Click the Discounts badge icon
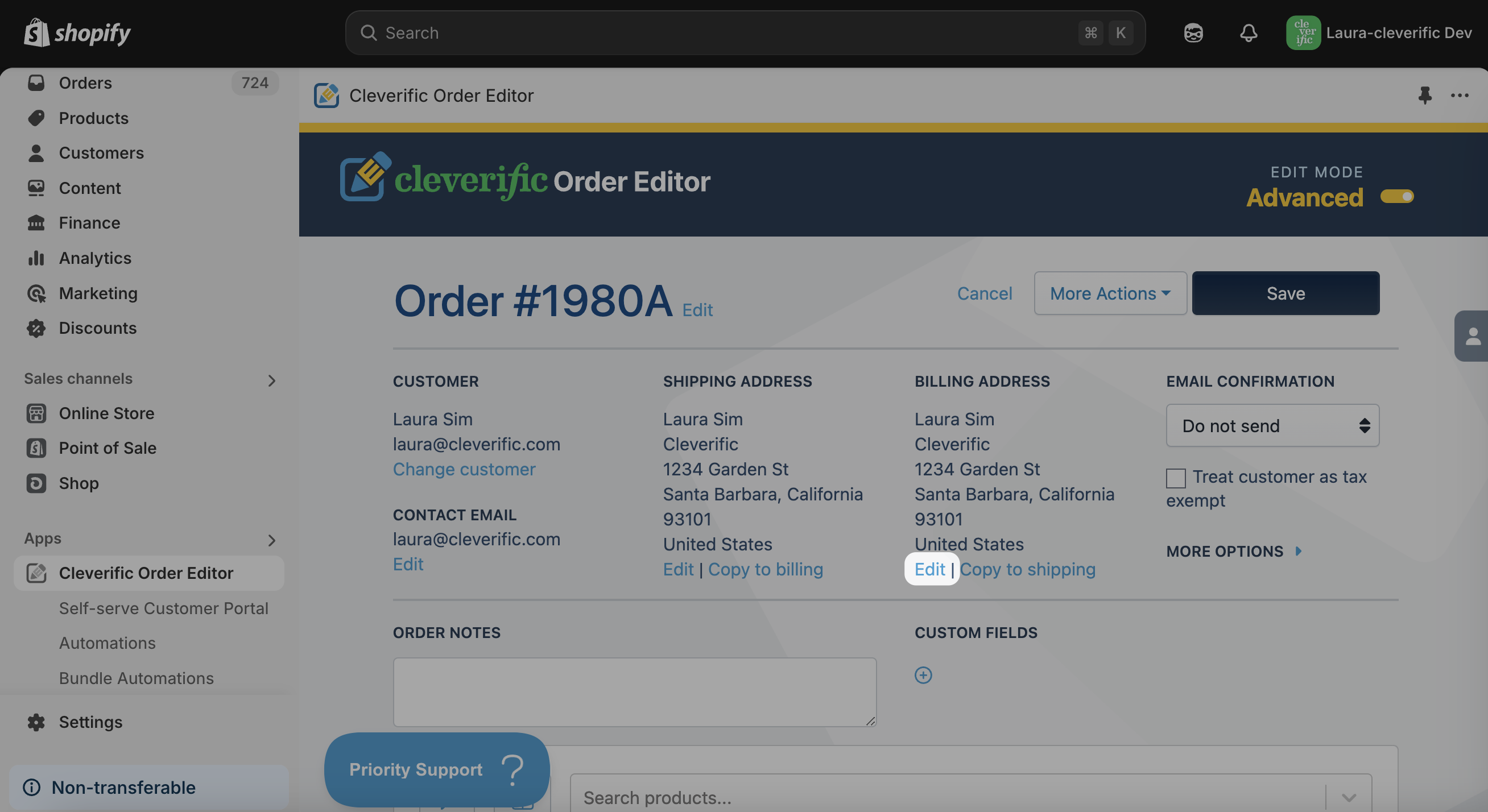 pos(36,328)
